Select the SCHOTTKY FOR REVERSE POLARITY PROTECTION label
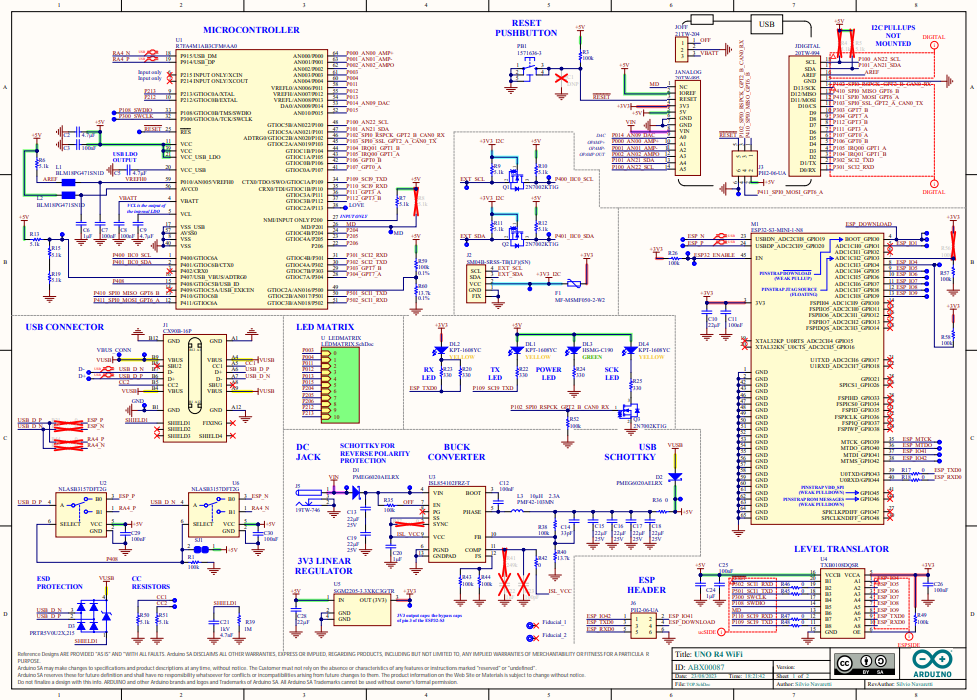977x700 pixels. (374, 453)
